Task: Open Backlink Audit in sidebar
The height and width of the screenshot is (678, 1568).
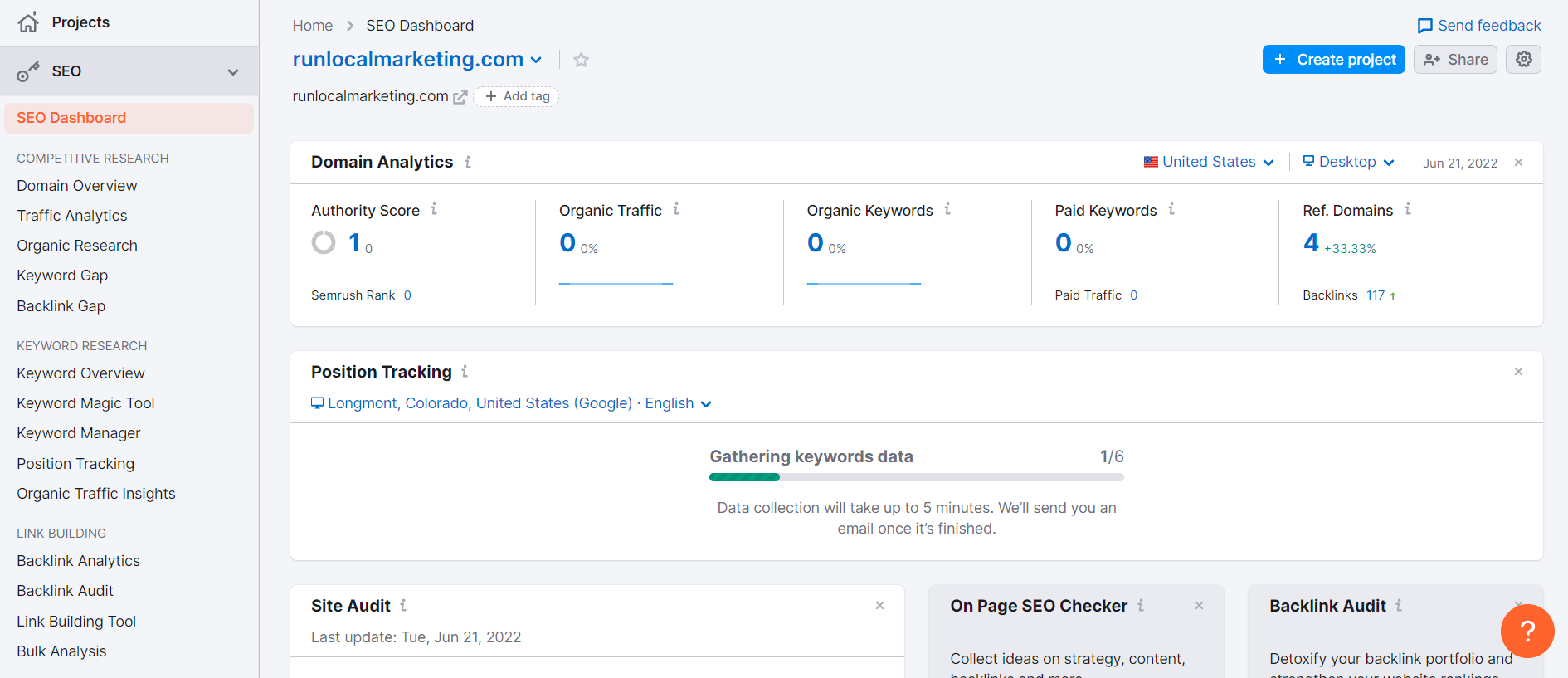Action: (x=65, y=591)
